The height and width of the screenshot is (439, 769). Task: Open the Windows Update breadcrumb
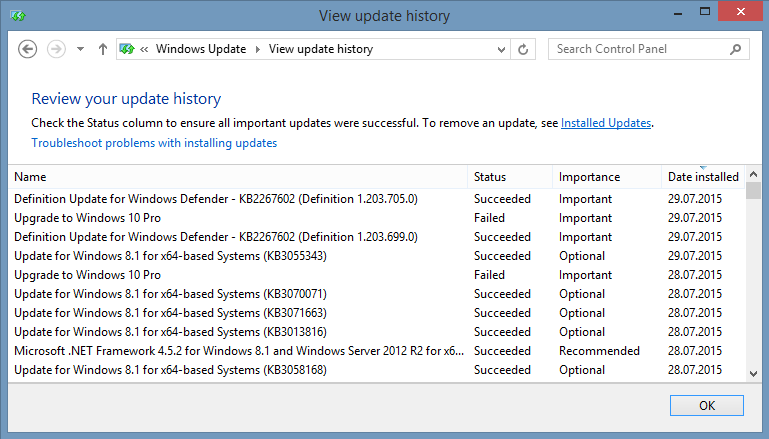201,49
